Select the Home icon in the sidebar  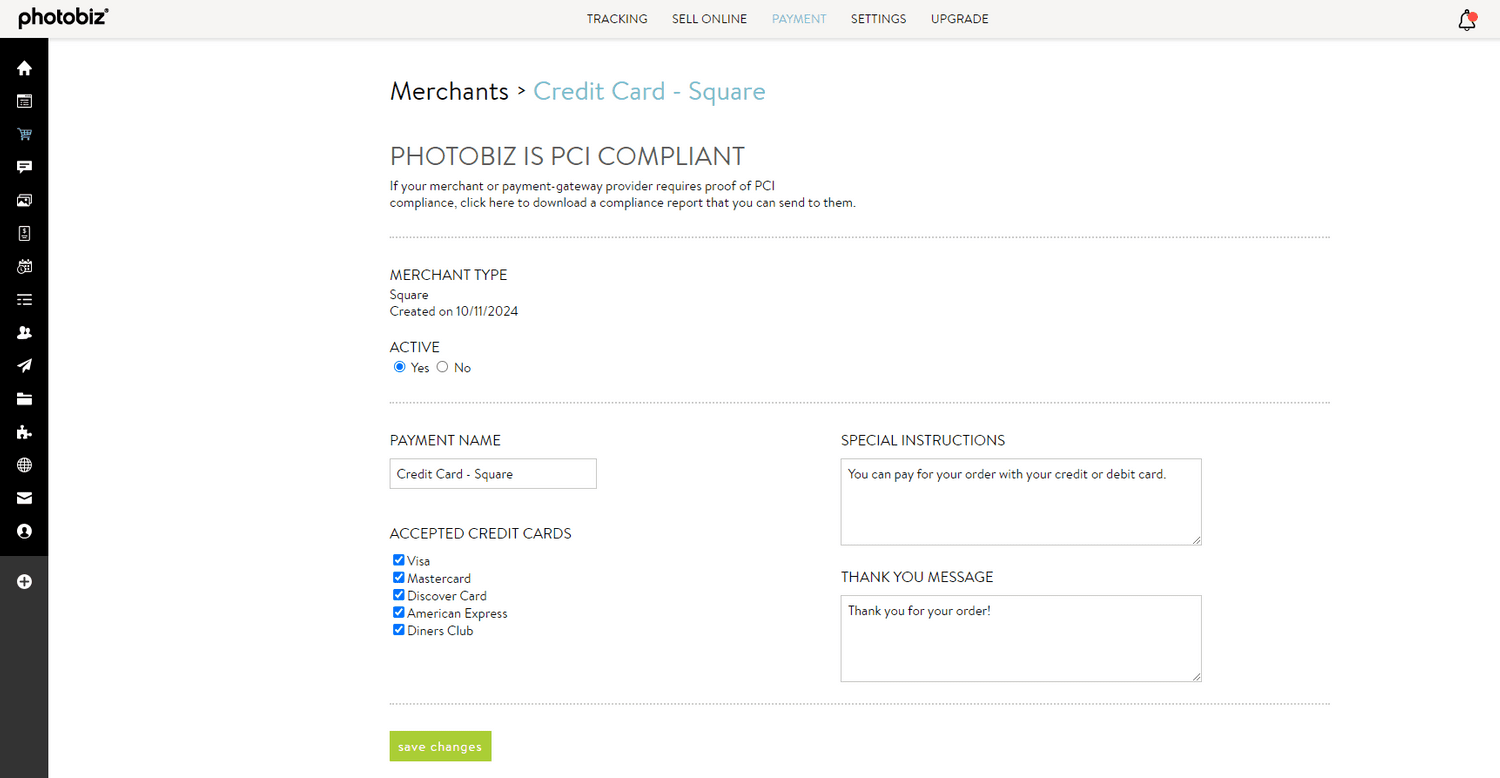point(24,68)
